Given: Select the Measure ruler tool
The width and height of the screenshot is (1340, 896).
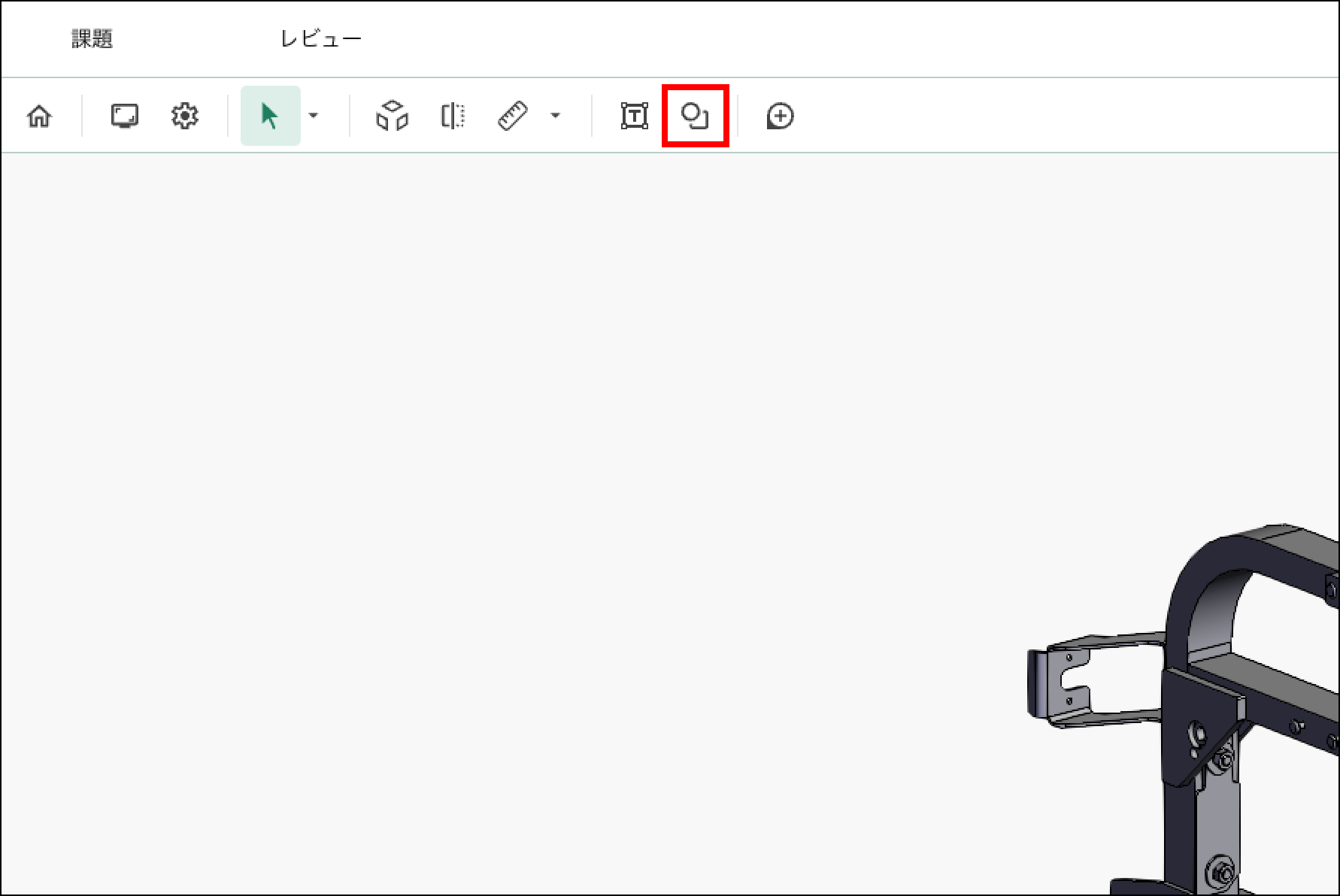Looking at the screenshot, I should coord(513,117).
